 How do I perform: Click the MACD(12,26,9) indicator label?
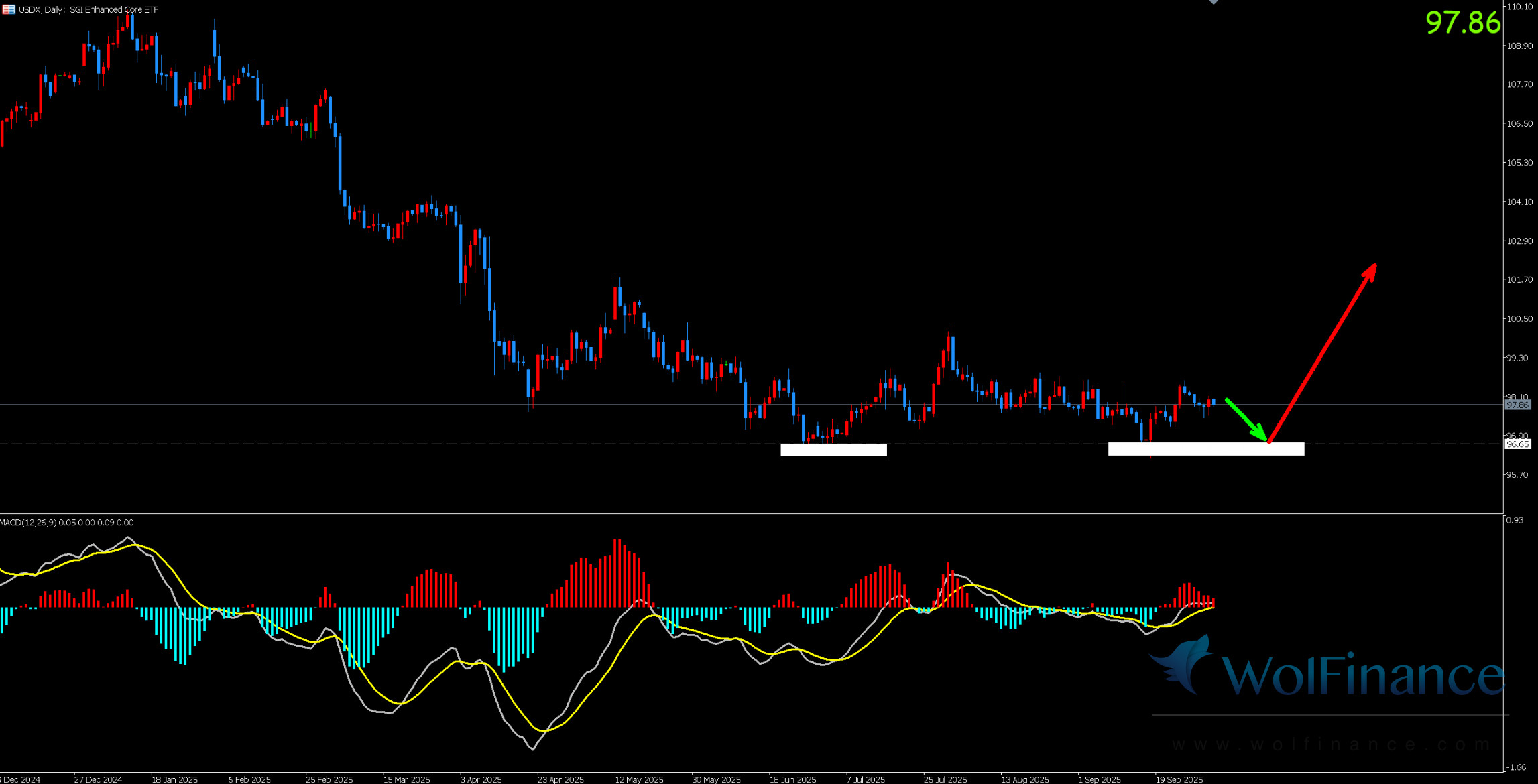tap(29, 522)
